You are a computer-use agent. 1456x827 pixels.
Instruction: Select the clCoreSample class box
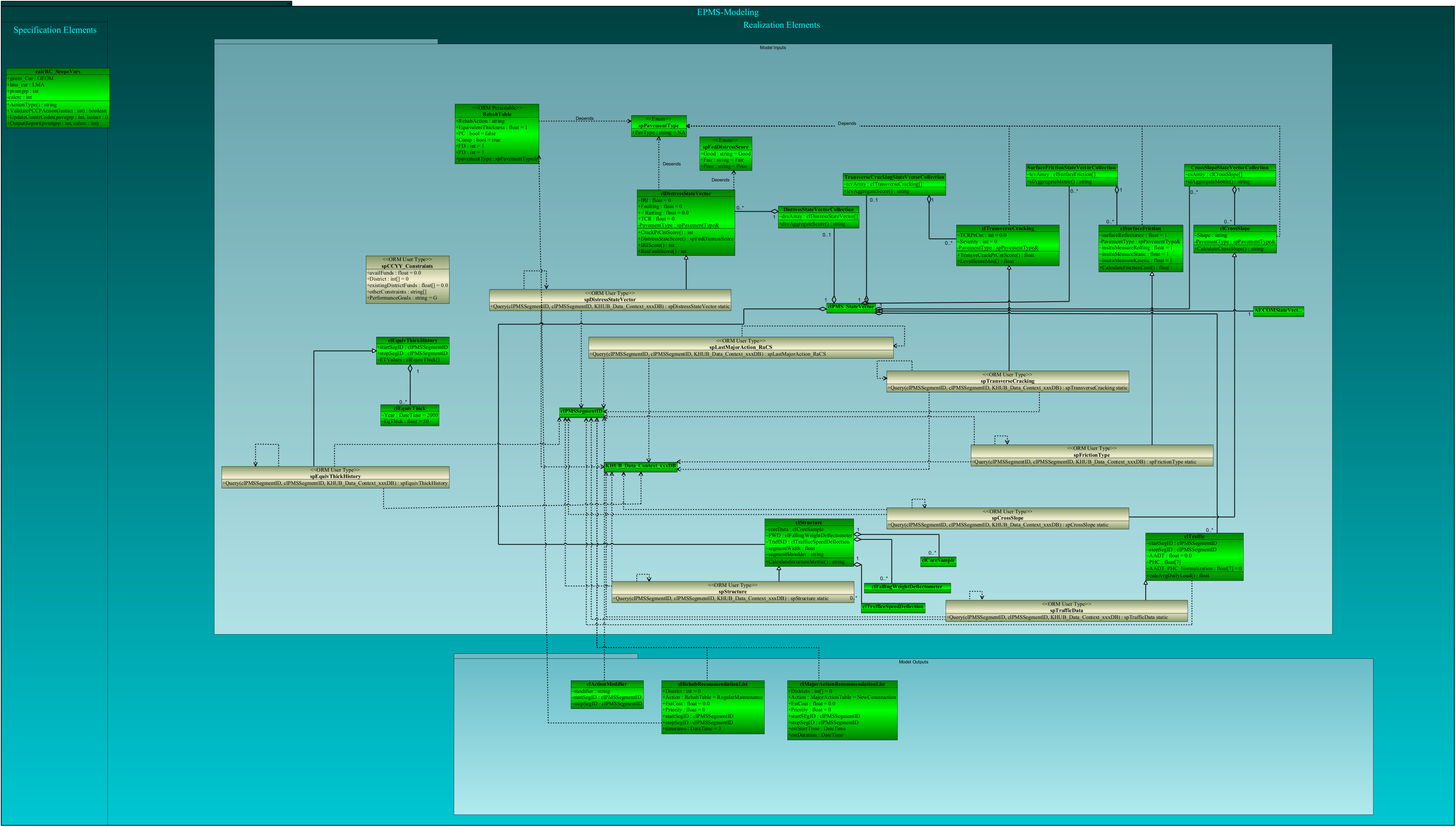[x=938, y=561]
